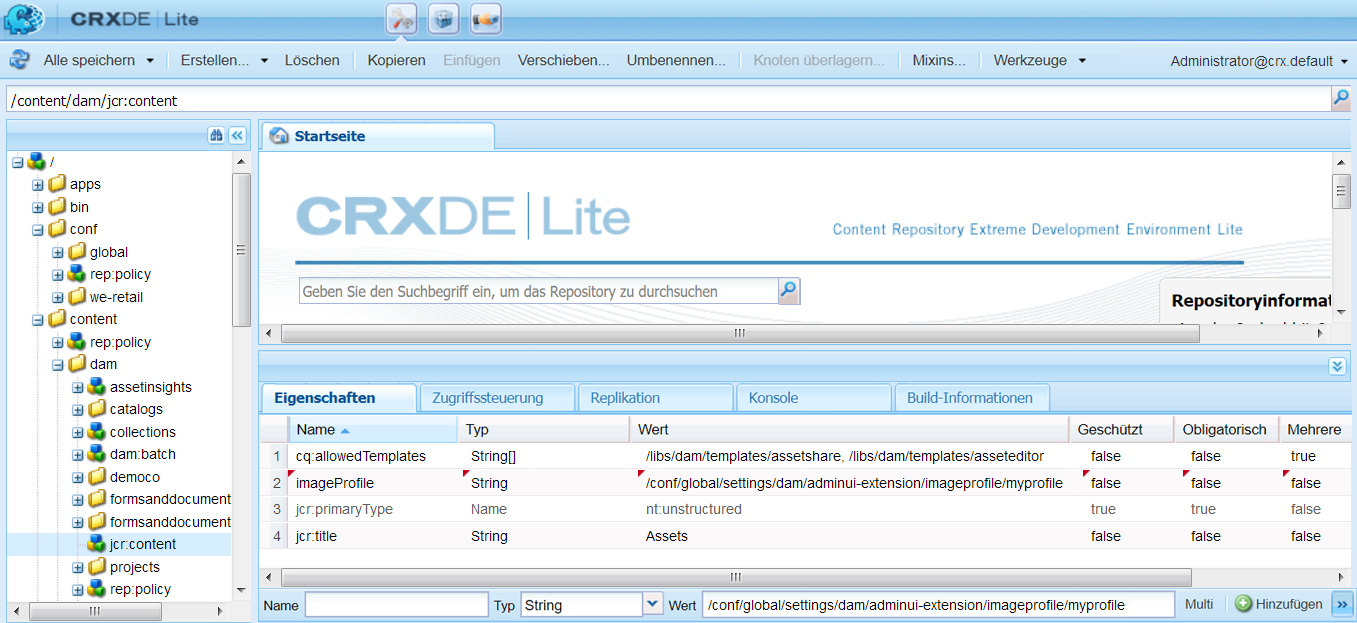Click the Geschützt column header
Viewport: 1357px width, 623px height.
coord(1119,429)
